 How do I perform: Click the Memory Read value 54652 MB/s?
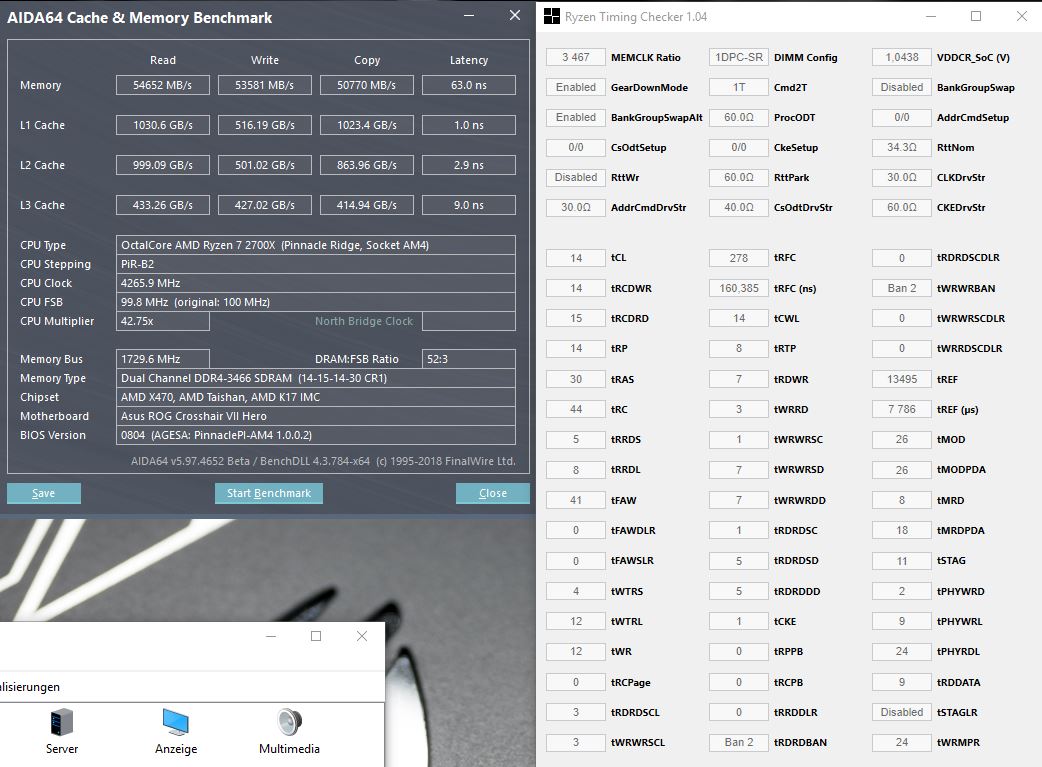163,85
